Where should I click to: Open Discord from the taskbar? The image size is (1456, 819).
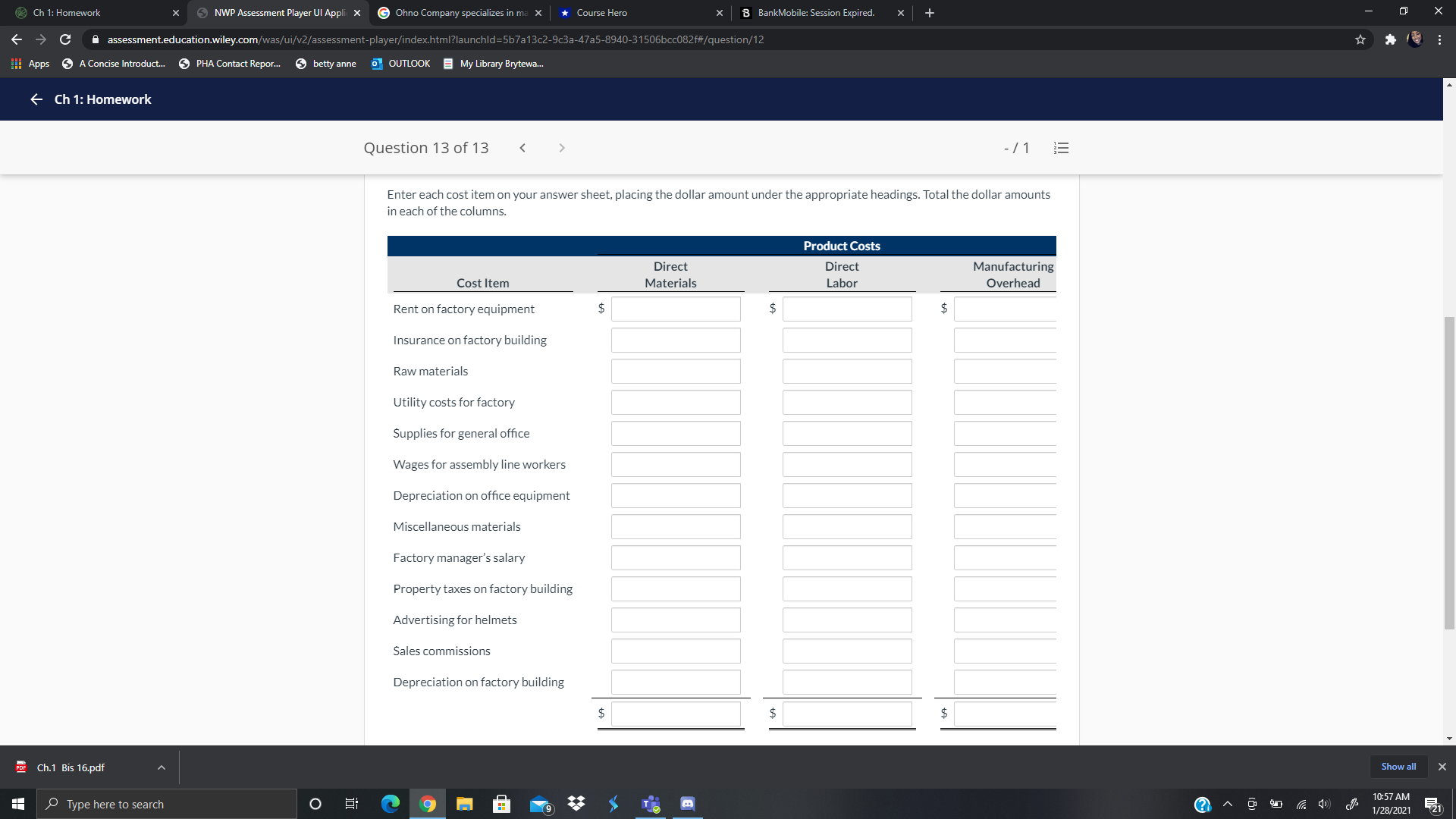(x=687, y=804)
